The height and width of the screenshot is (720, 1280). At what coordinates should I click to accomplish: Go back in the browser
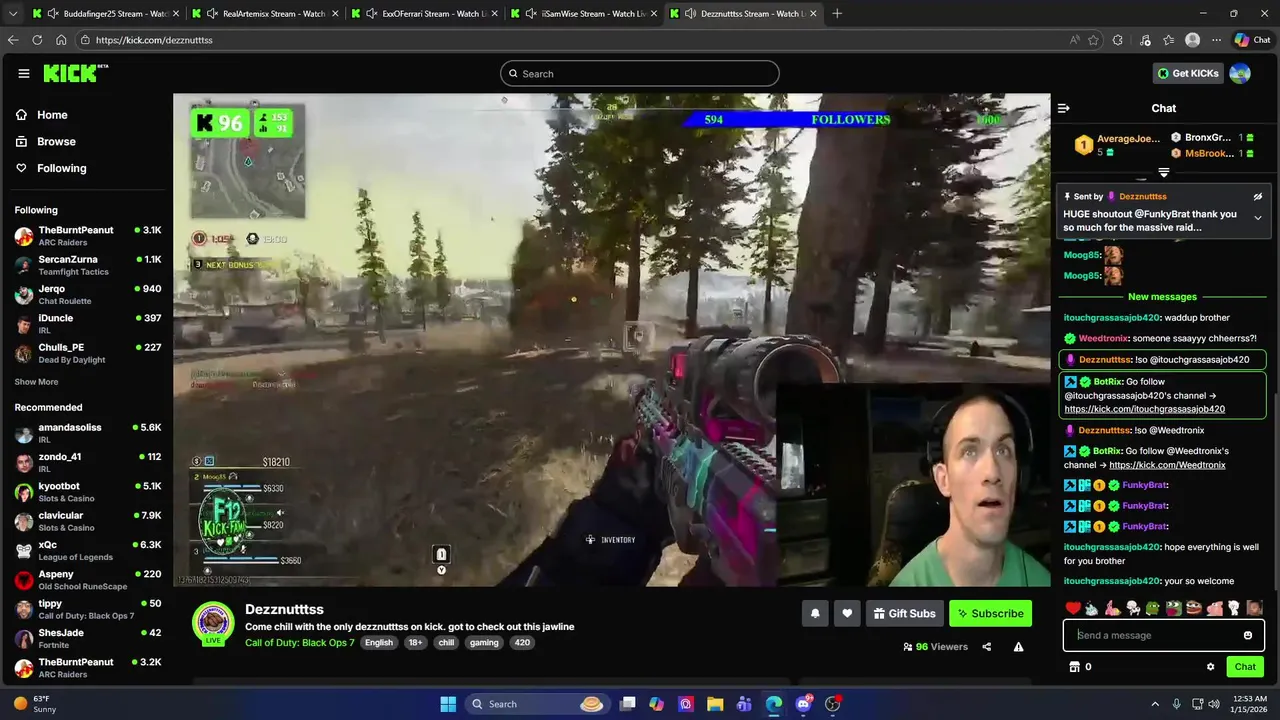13,40
